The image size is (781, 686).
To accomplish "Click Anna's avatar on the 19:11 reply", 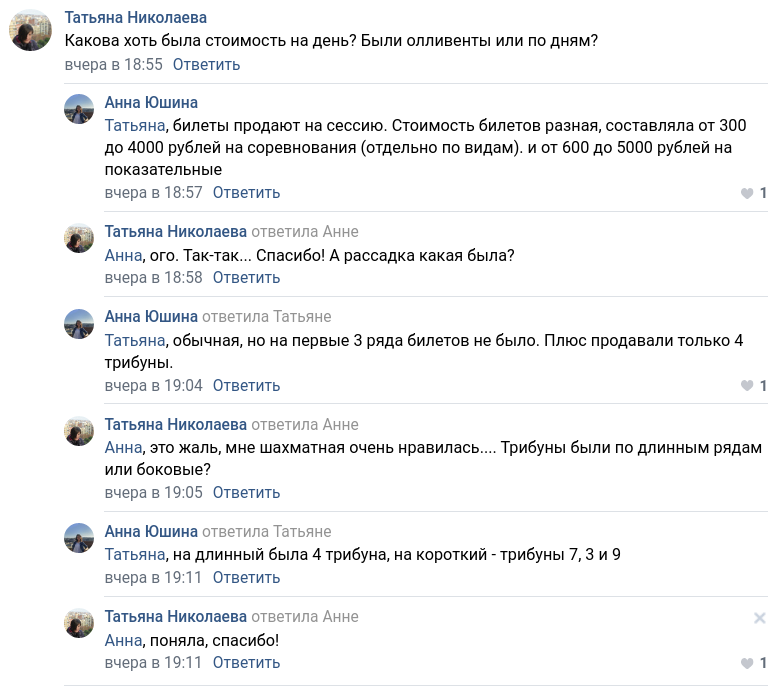I will pos(79,538).
